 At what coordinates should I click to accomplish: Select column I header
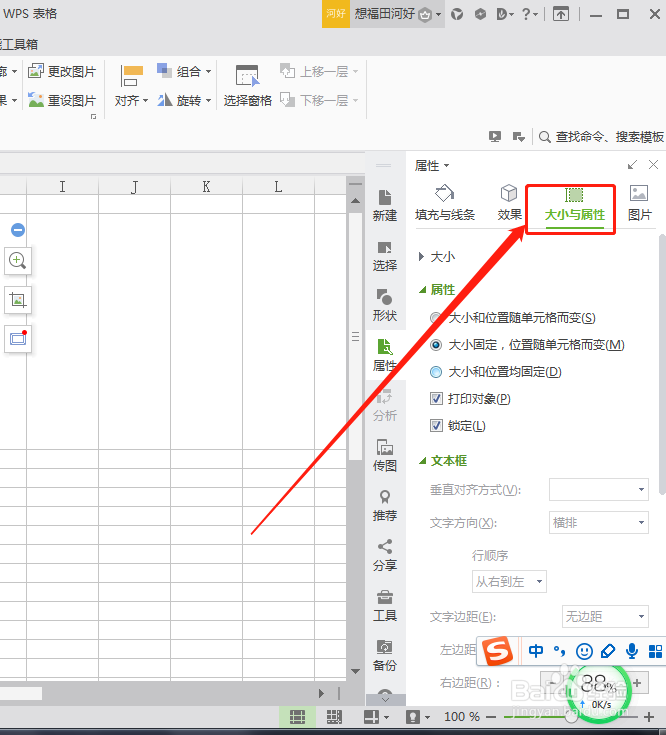pos(62,187)
